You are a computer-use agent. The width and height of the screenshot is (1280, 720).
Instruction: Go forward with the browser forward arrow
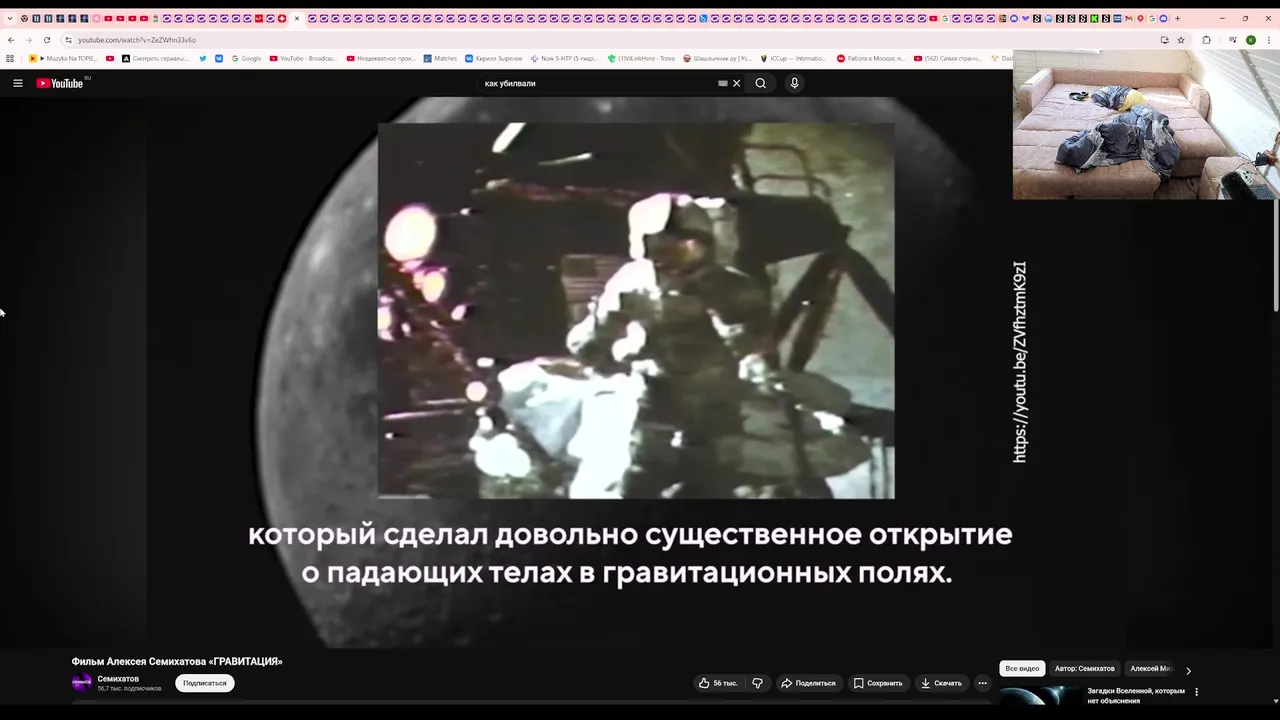click(28, 40)
